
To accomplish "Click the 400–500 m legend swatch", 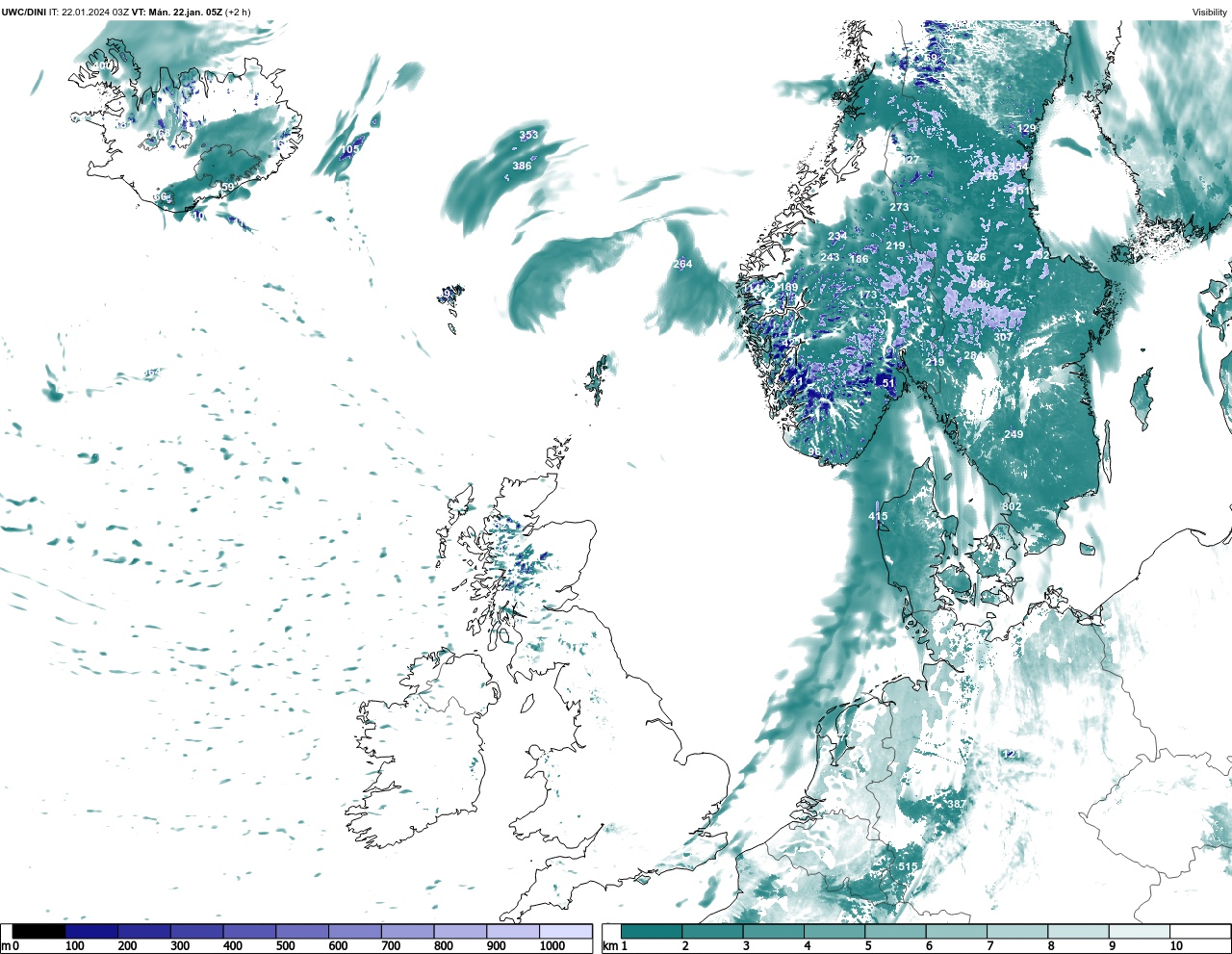I will click(249, 931).
